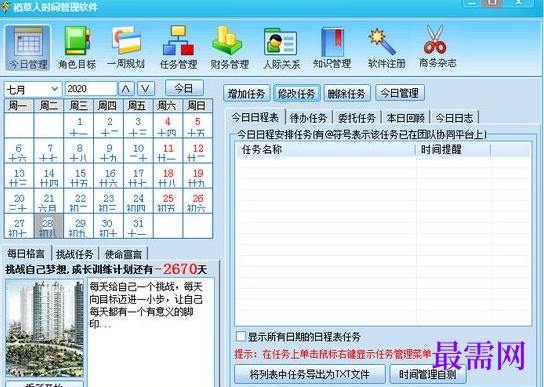Select July 5 in the calendar
The width and height of the screenshot is (544, 387).
click(x=197, y=126)
